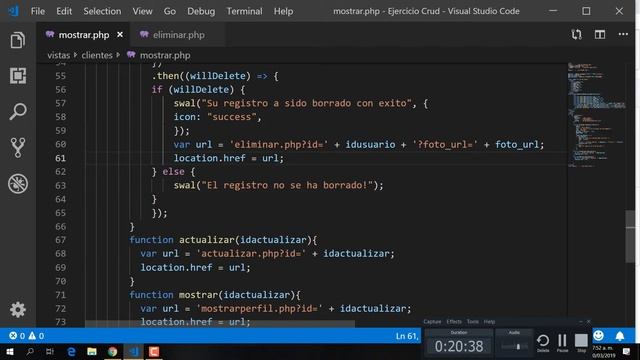Screen dimensions: 640x360
Task: Click the editor minimap code overview
Action: (x=596, y=114)
